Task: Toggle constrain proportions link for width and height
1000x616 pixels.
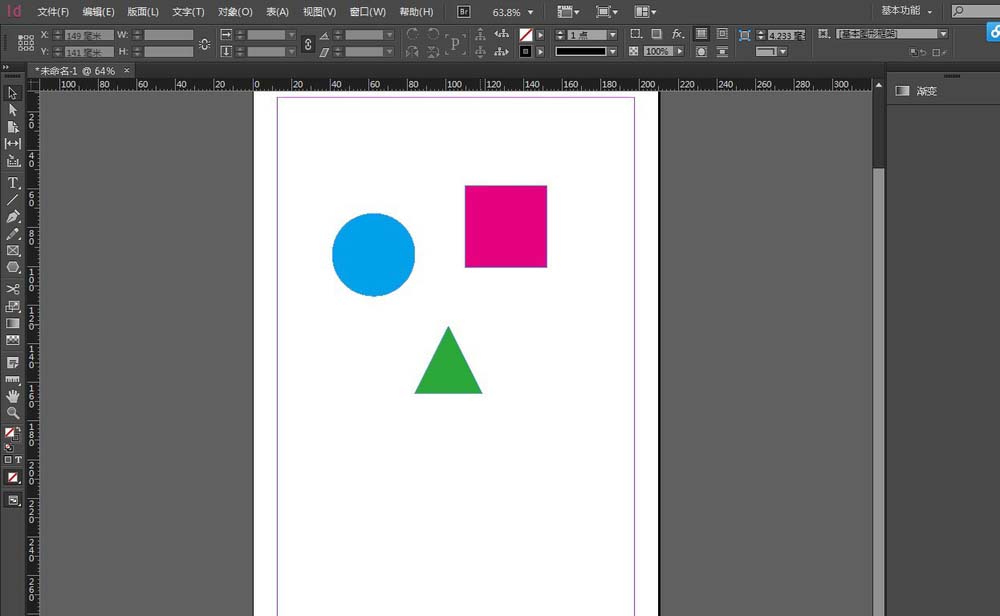Action: tap(205, 43)
